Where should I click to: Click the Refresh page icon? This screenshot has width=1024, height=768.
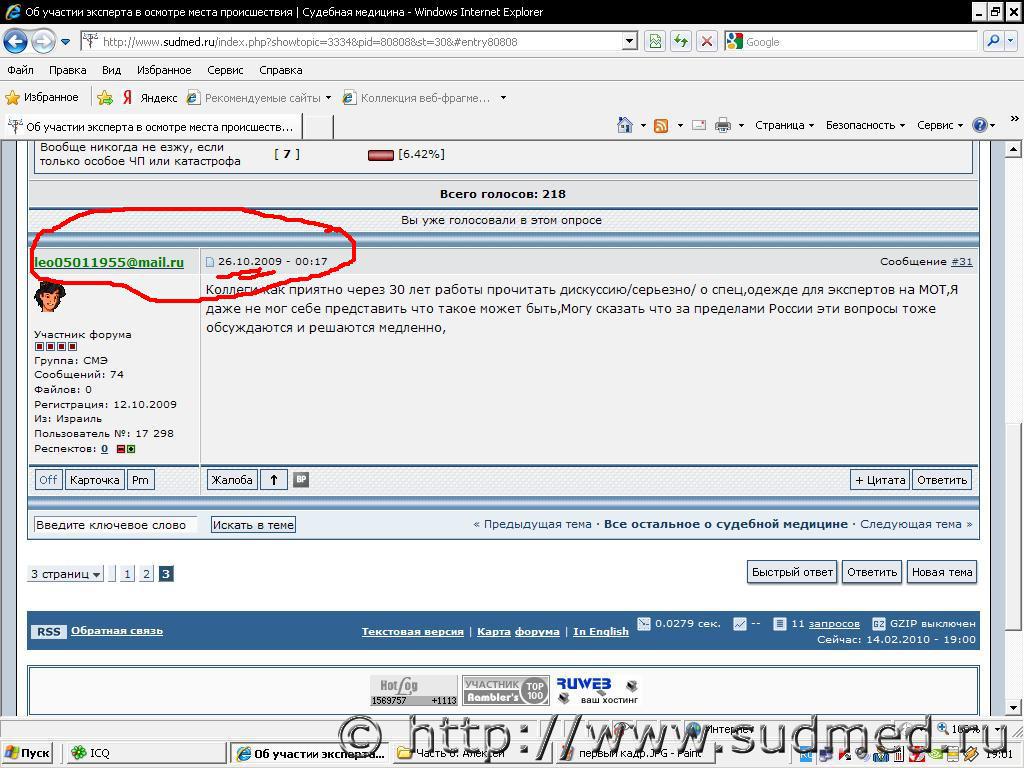[x=681, y=41]
